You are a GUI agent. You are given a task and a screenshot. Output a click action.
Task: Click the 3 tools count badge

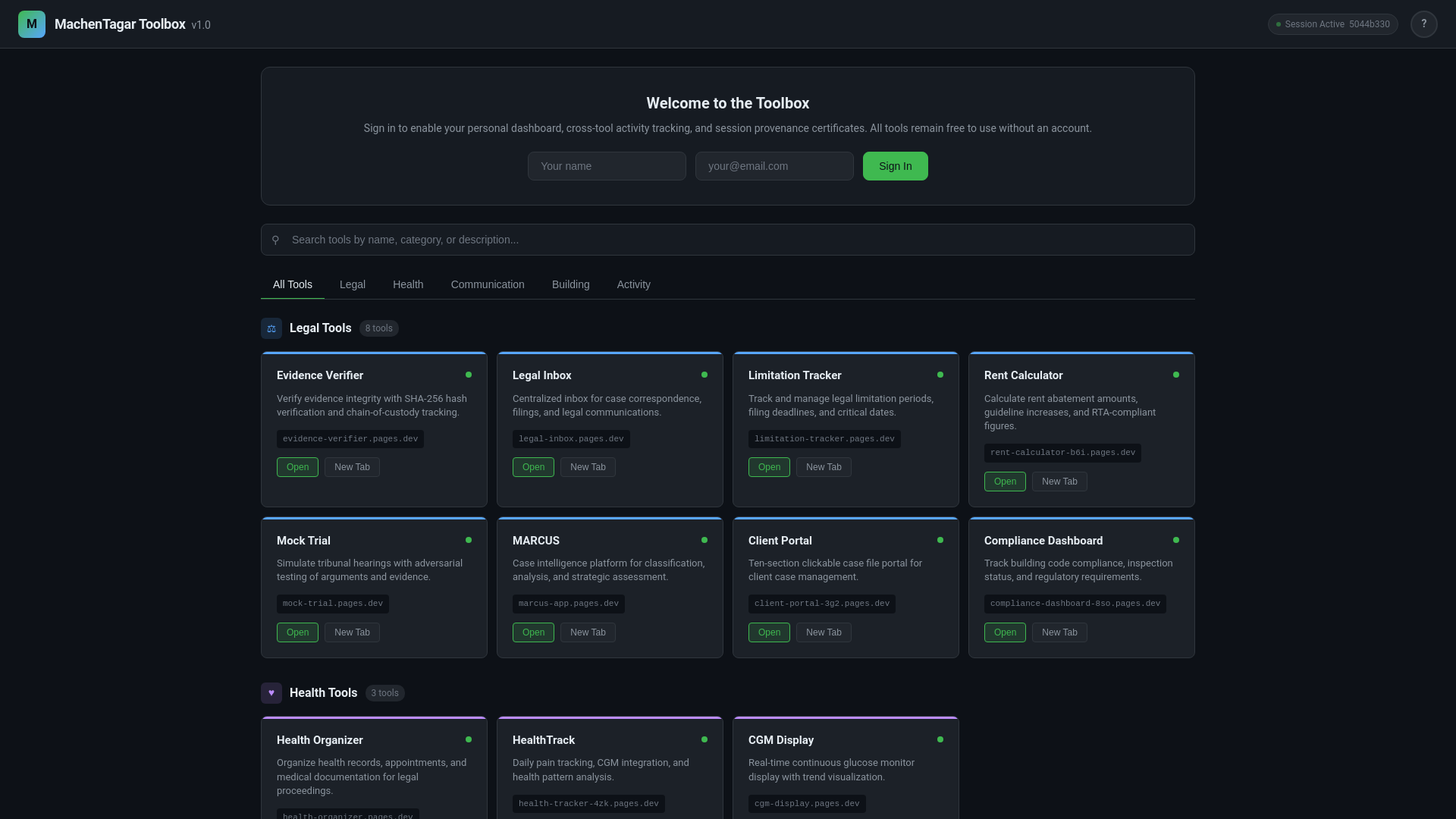[385, 693]
